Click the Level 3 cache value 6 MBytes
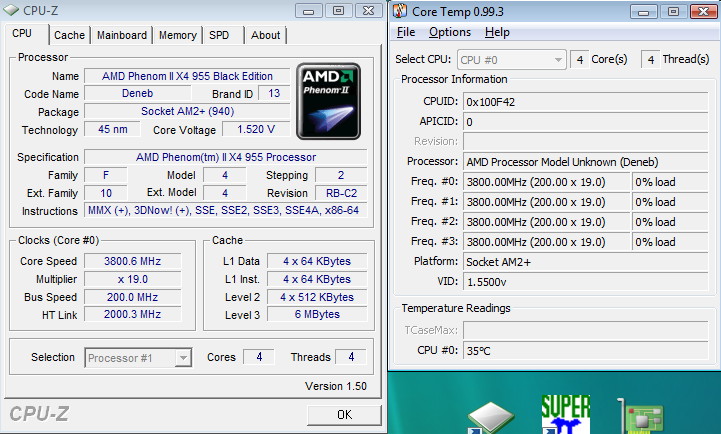Image resolution: width=721 pixels, height=434 pixels. (x=317, y=314)
